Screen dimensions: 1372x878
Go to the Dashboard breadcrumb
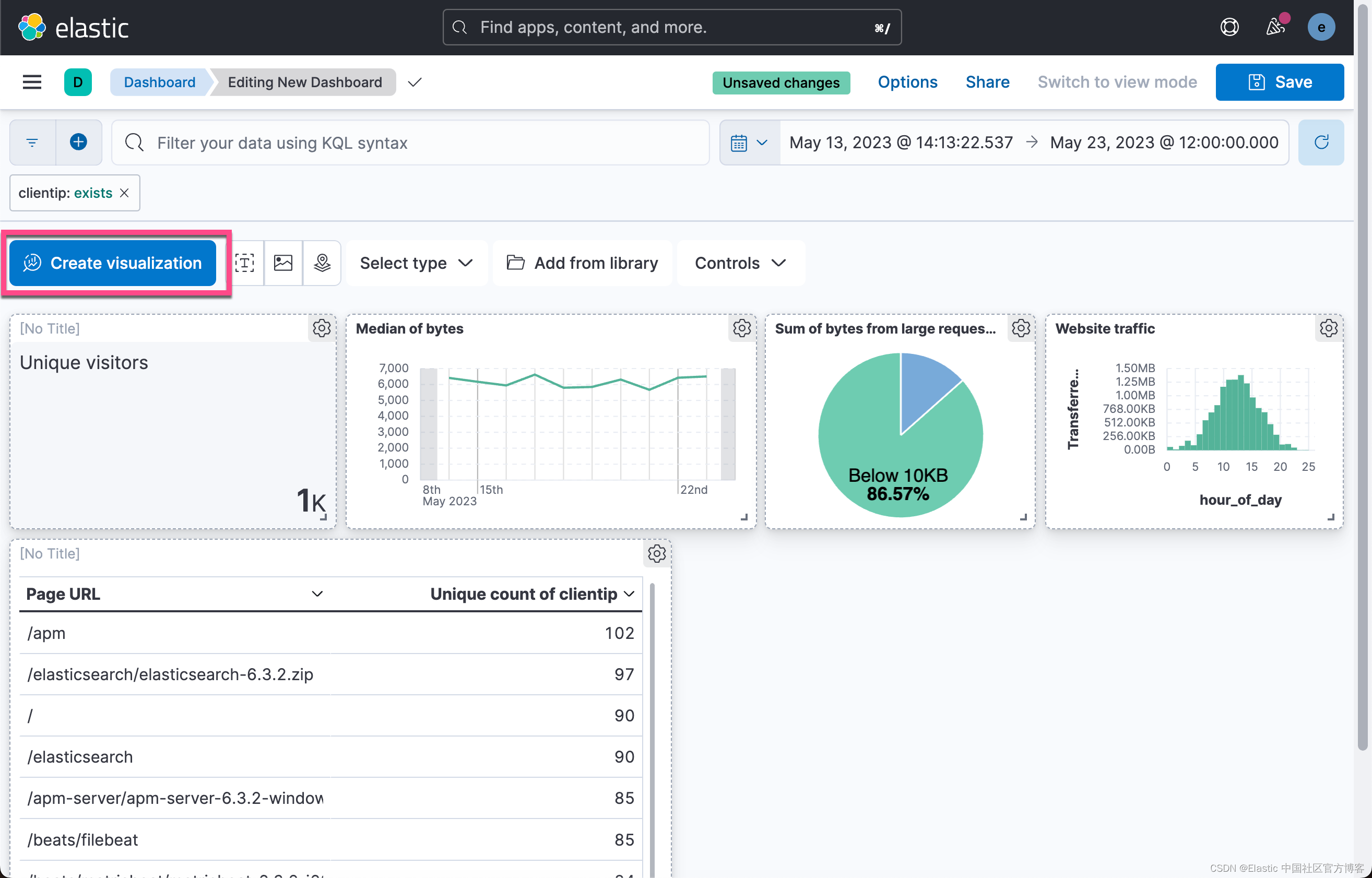point(160,82)
